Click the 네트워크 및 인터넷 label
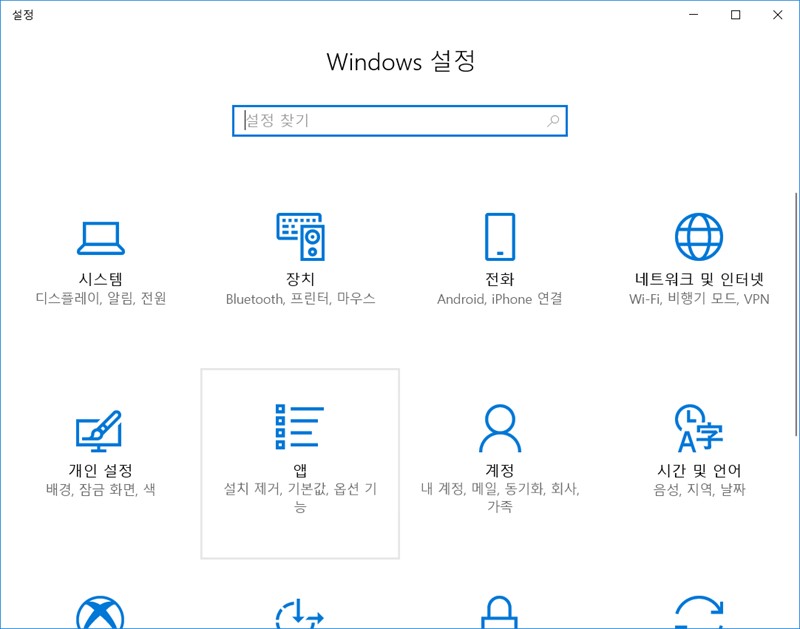 pyautogui.click(x=699, y=279)
